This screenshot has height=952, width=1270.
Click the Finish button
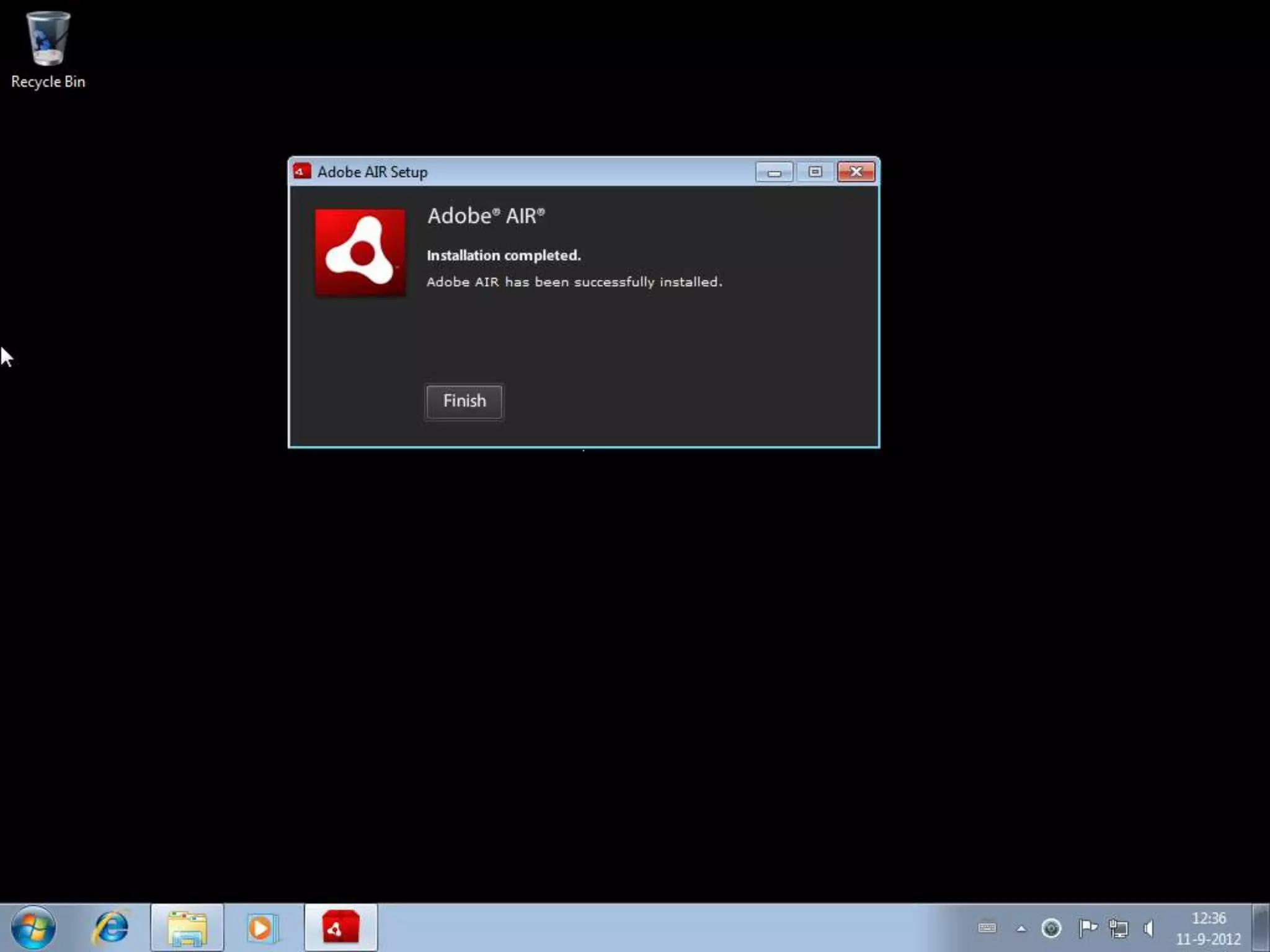(464, 402)
